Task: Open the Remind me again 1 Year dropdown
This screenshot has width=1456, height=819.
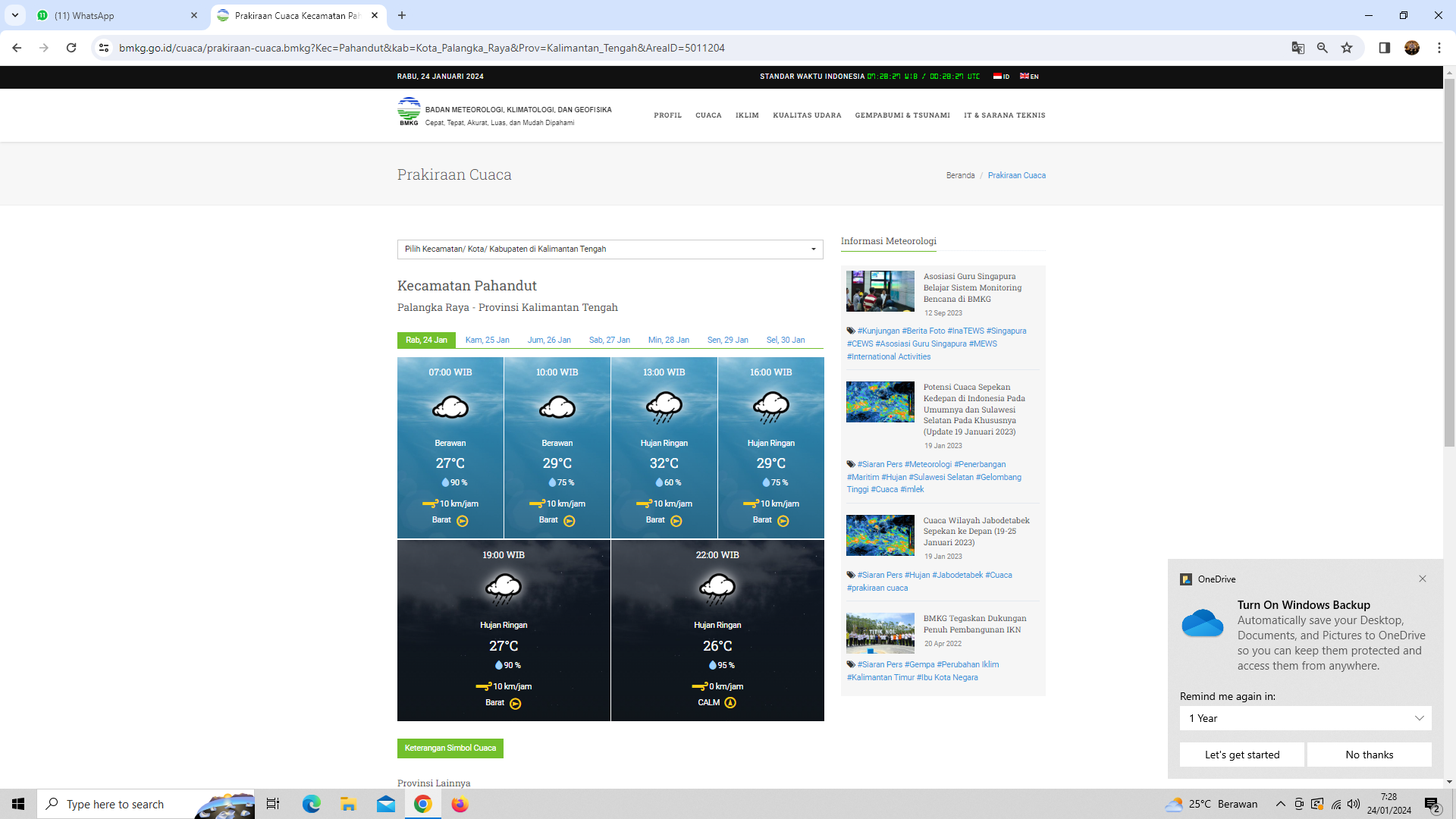Action: click(1305, 719)
